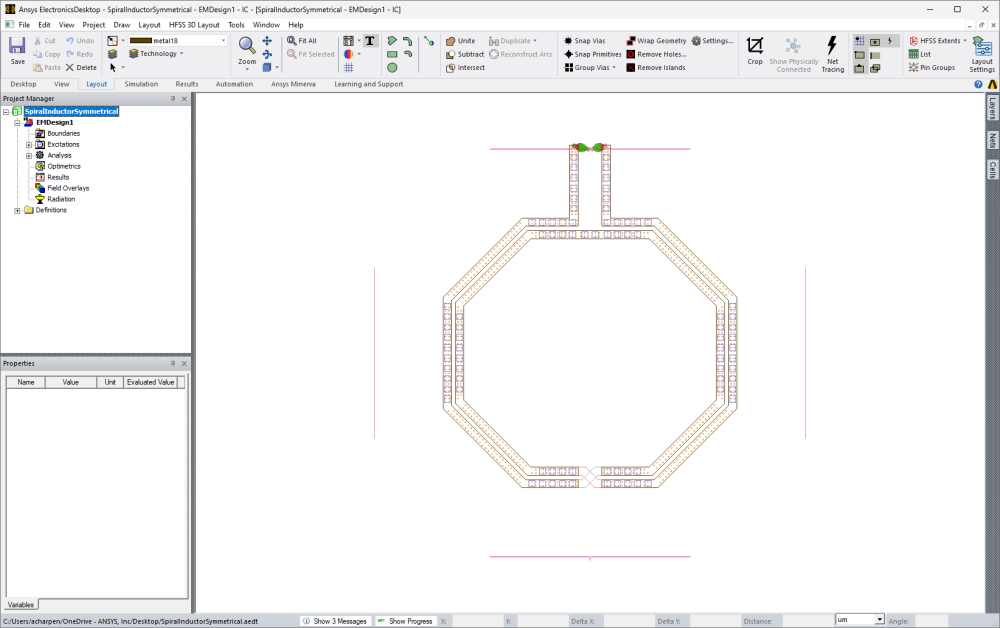Image resolution: width=1000 pixels, height=628 pixels.
Task: Switch to the Simulation ribbon tab
Action: [x=140, y=84]
